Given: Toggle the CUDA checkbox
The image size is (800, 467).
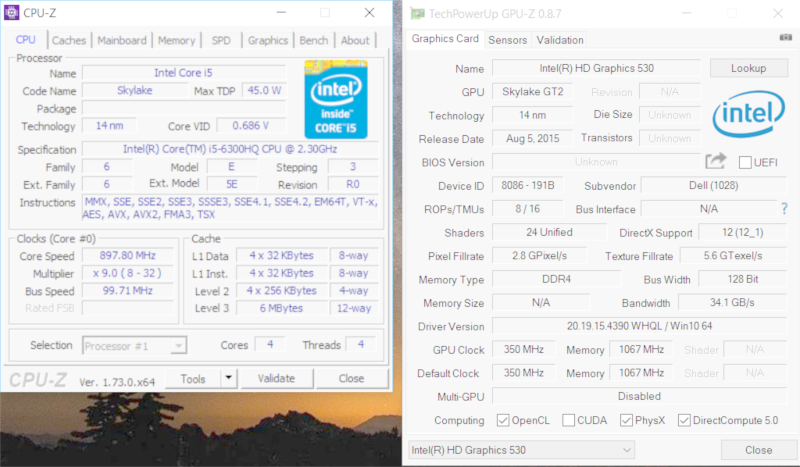Looking at the screenshot, I should 568,420.
